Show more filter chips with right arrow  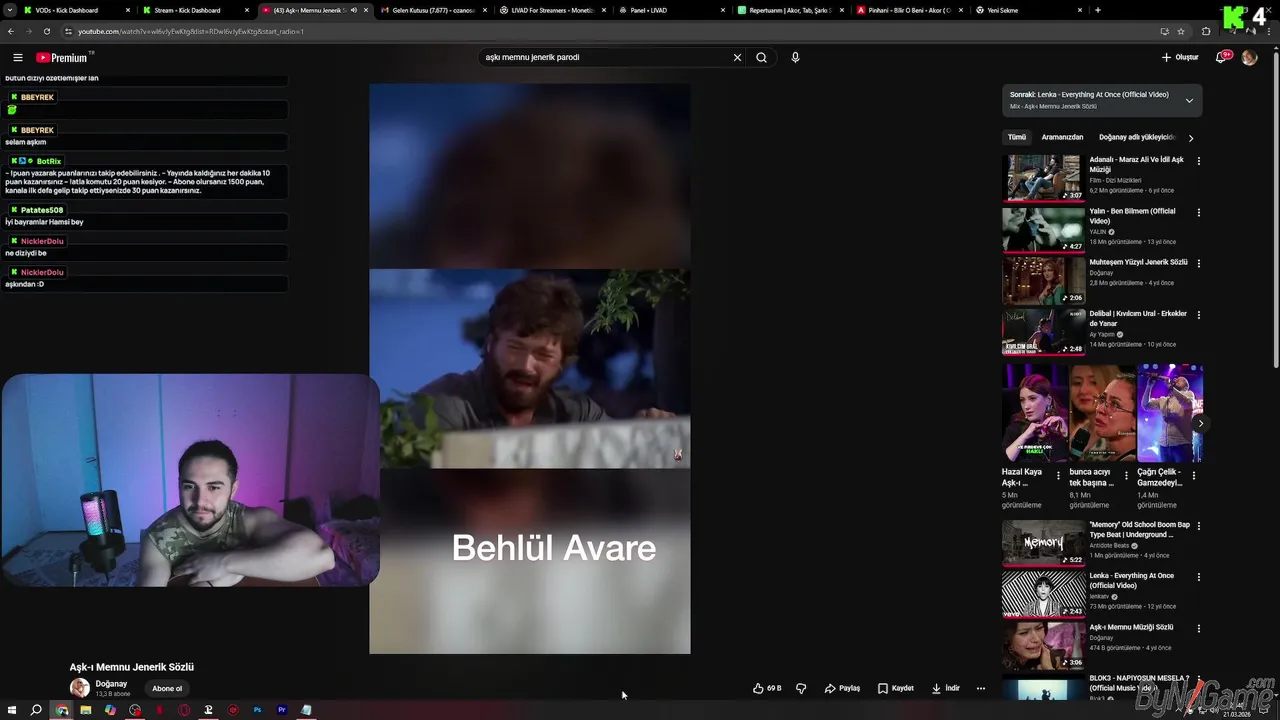[1191, 138]
